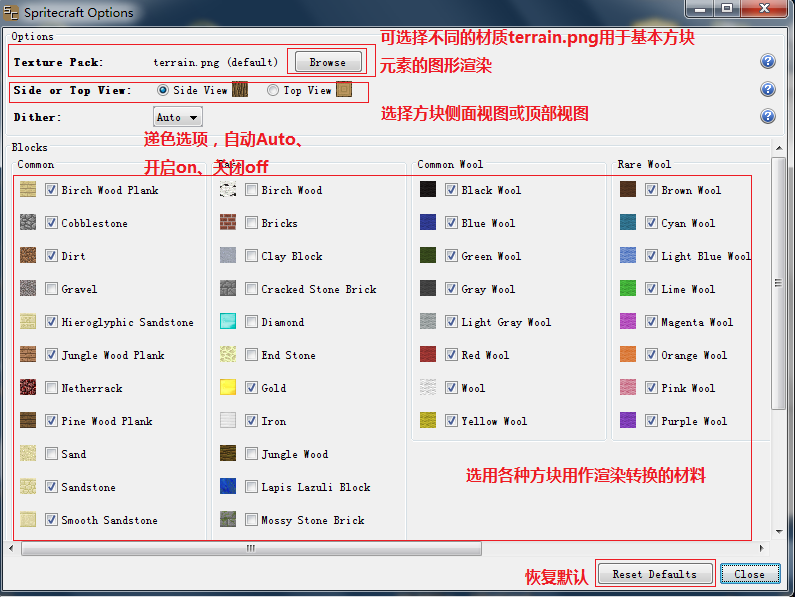Check the Clay Block checkbox
Screen dimensions: 795x597
click(x=251, y=256)
